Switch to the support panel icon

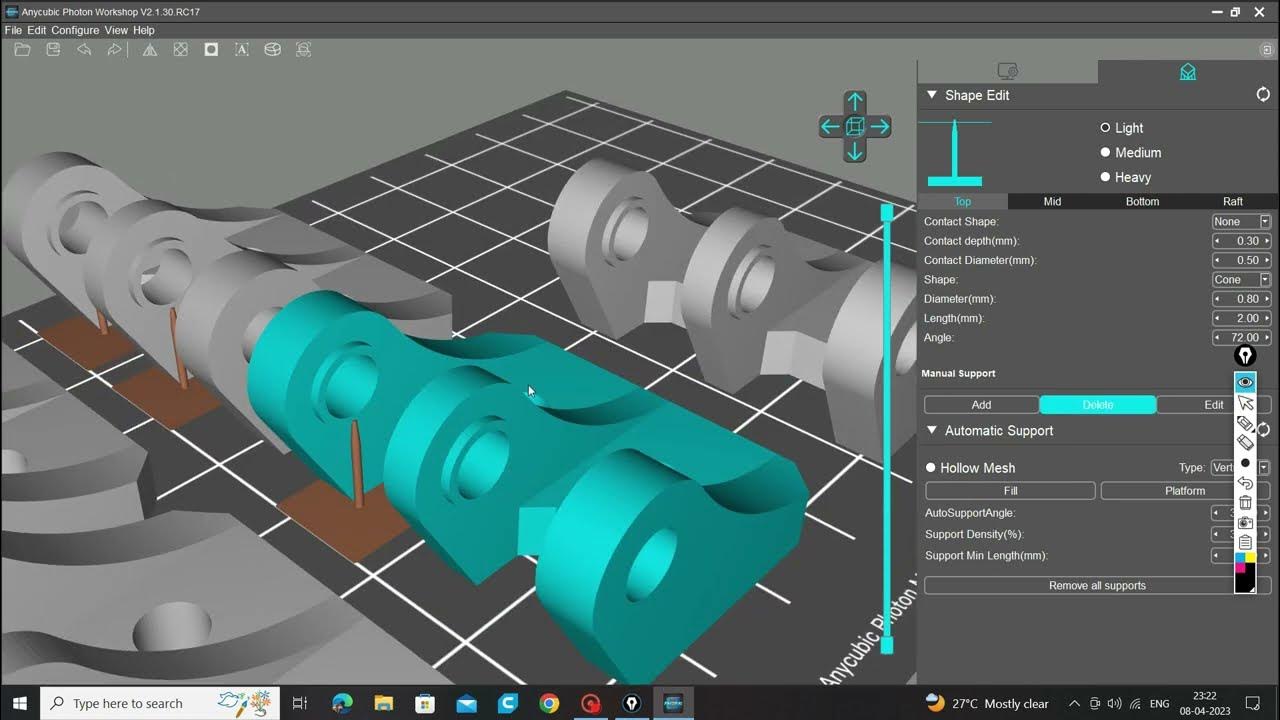[x=1188, y=72]
